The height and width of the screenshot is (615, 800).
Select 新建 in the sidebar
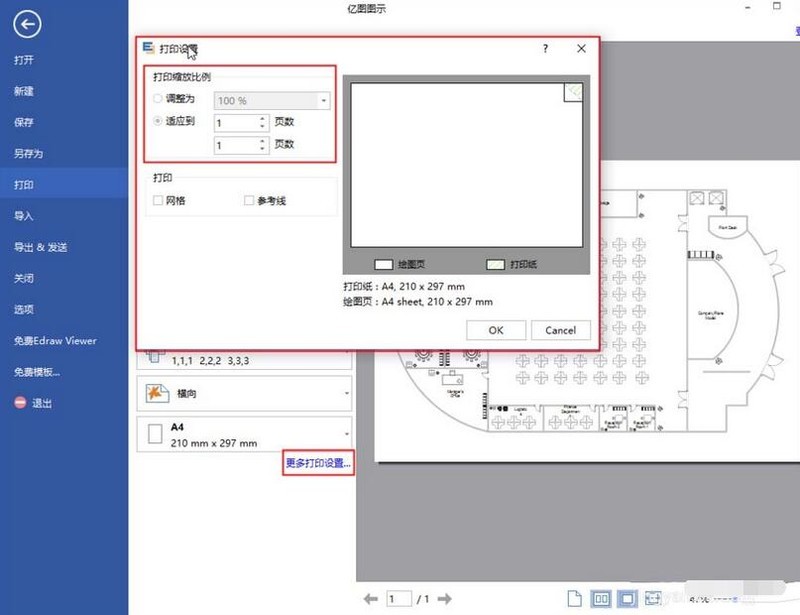pos(24,91)
